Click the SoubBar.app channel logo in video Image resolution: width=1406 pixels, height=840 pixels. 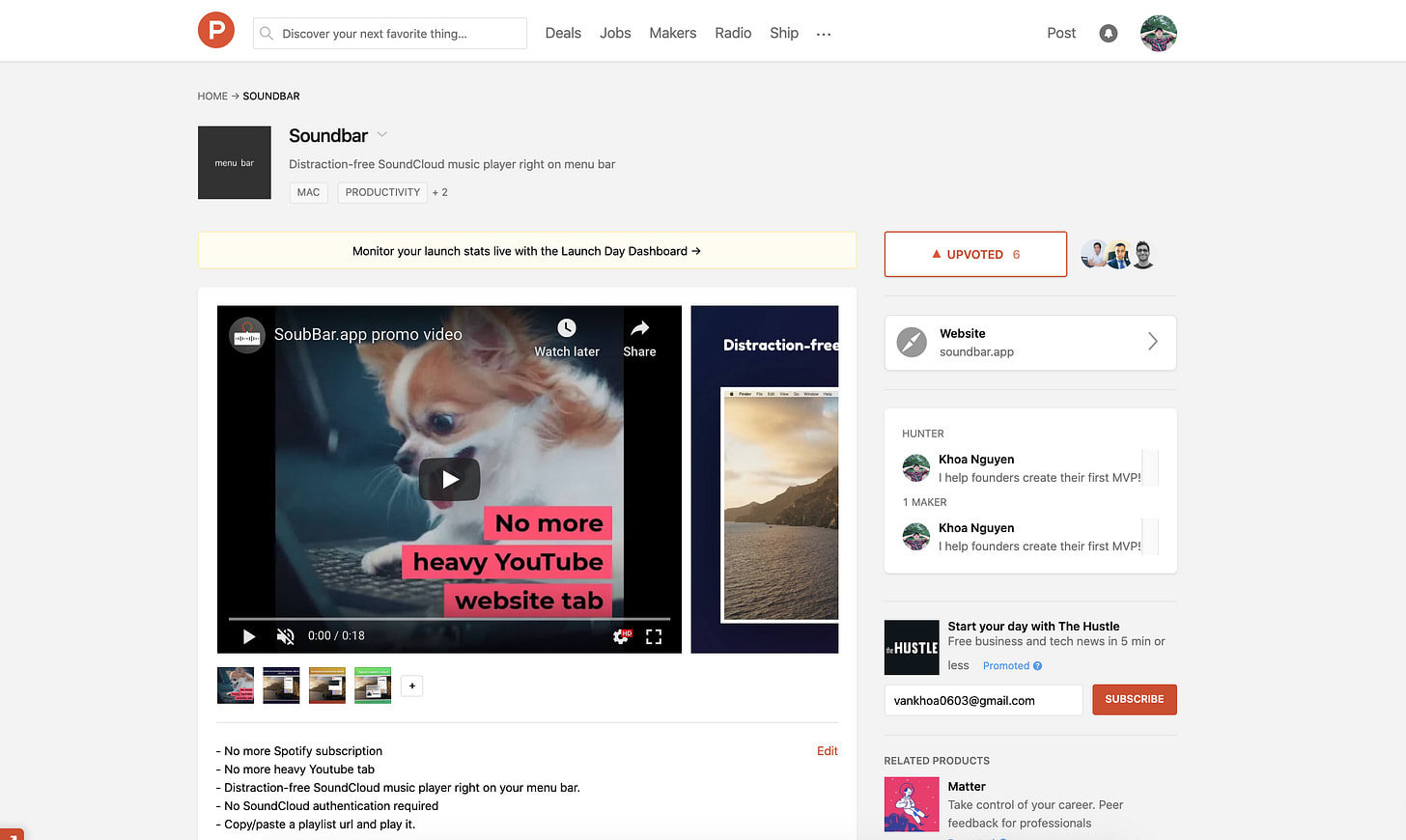click(247, 336)
